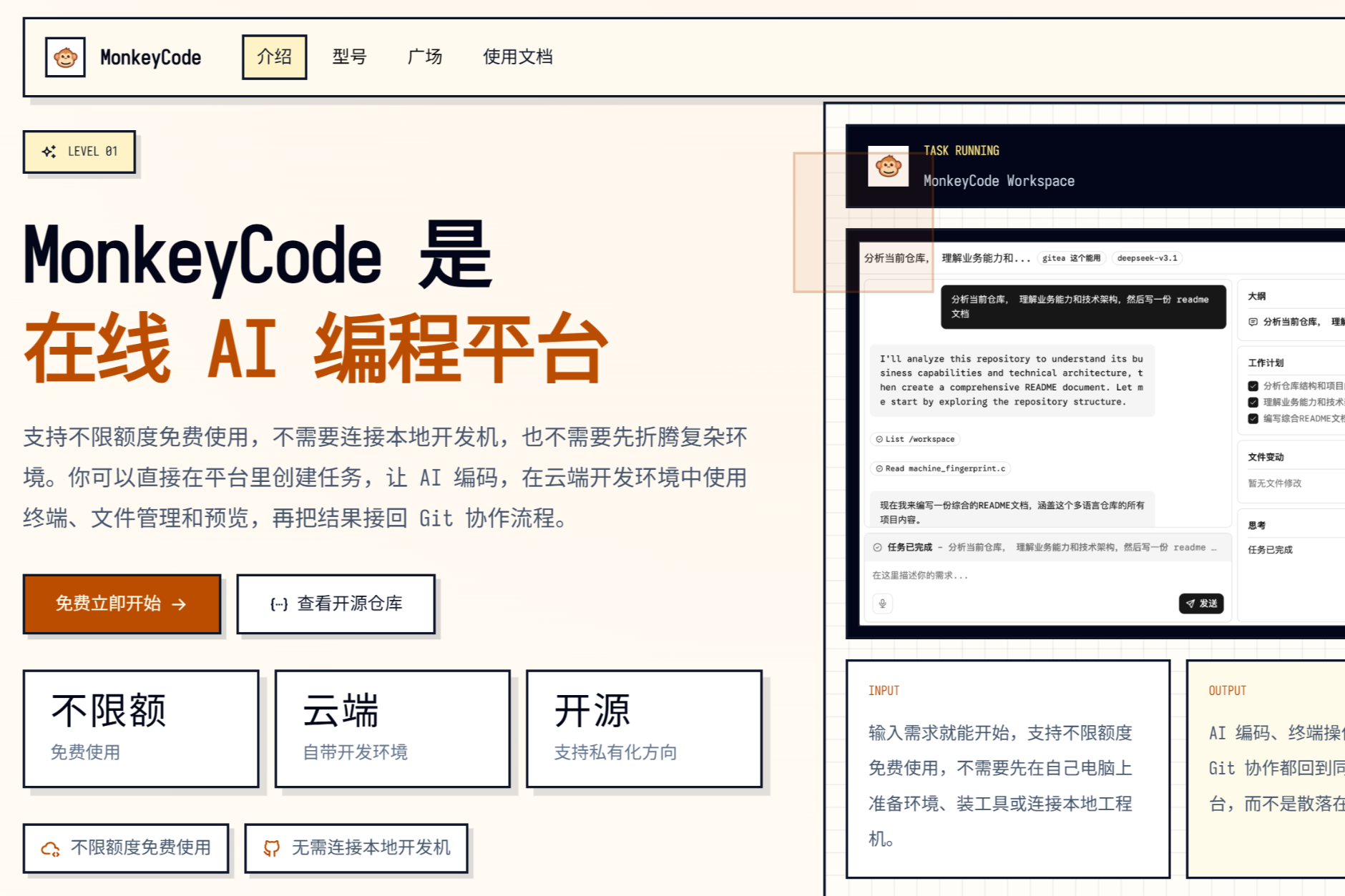
Task: Click the List /workspace tool call row
Action: click(x=915, y=439)
